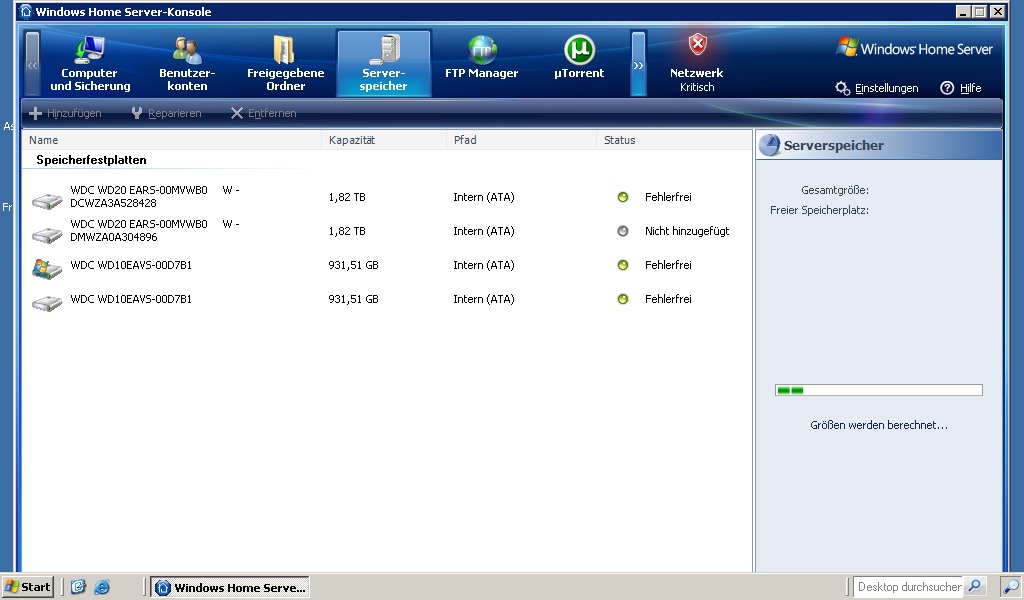The height and width of the screenshot is (600, 1024).
Task: Click the grey Nicht hinzugefügt status dot
Action: (623, 231)
